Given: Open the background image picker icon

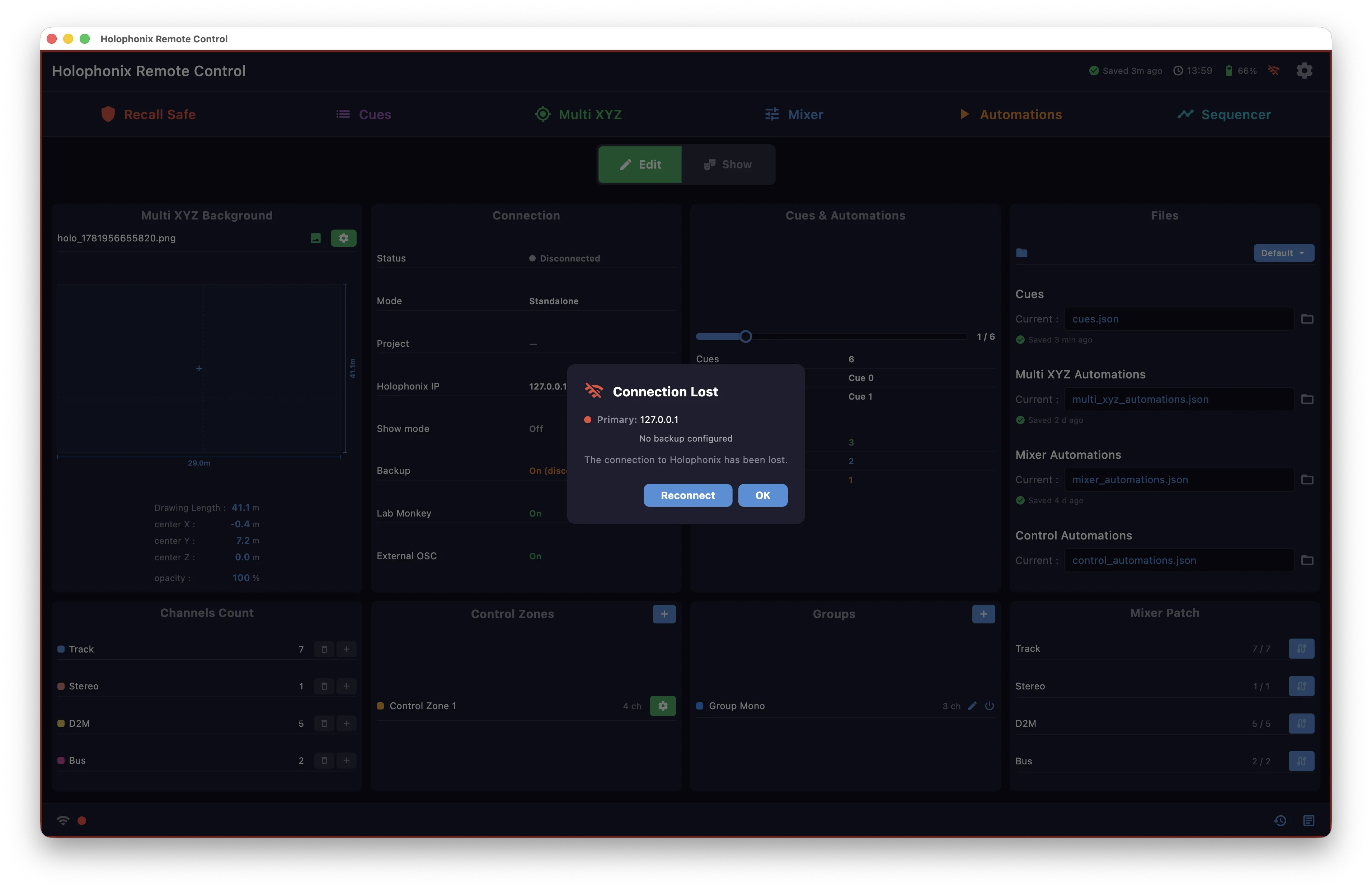Looking at the screenshot, I should point(315,238).
